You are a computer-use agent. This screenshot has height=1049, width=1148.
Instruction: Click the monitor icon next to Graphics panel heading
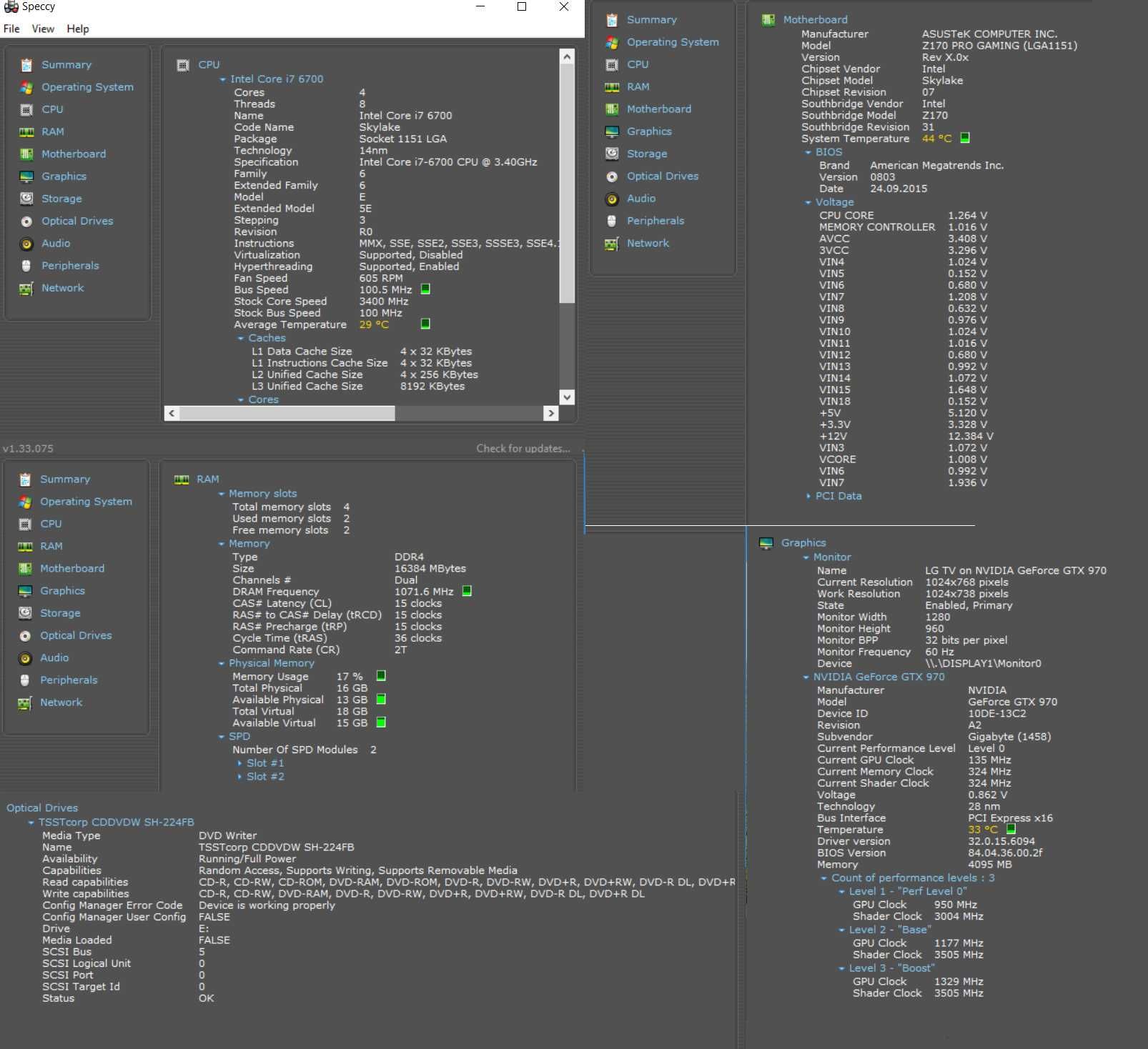pyautogui.click(x=766, y=543)
